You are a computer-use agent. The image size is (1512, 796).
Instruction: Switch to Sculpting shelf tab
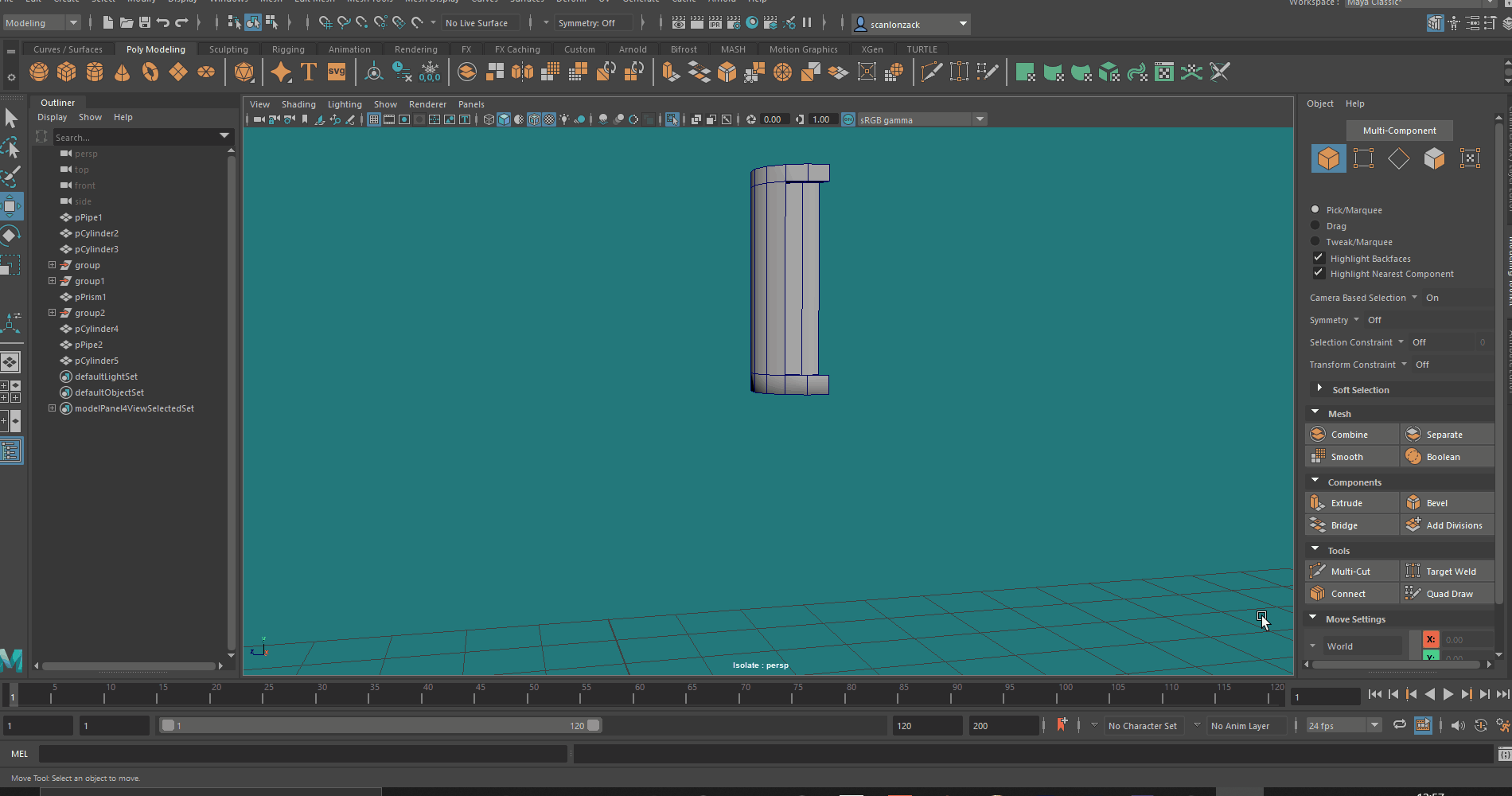(x=228, y=49)
